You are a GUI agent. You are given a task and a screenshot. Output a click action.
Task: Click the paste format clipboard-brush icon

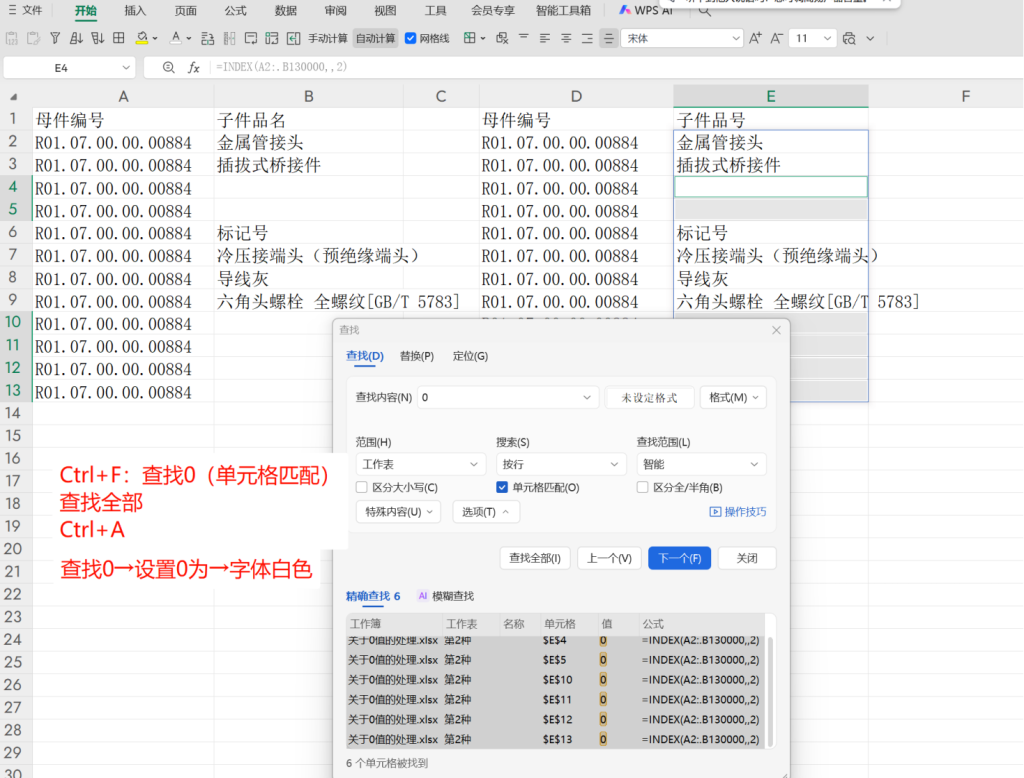pyautogui.click(x=33, y=39)
